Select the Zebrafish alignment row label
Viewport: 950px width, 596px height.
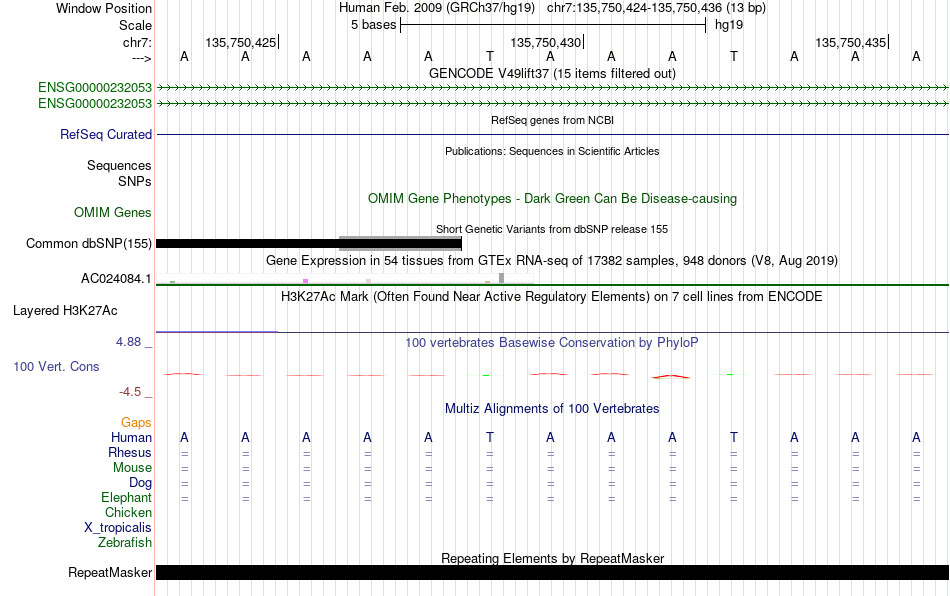pos(125,542)
